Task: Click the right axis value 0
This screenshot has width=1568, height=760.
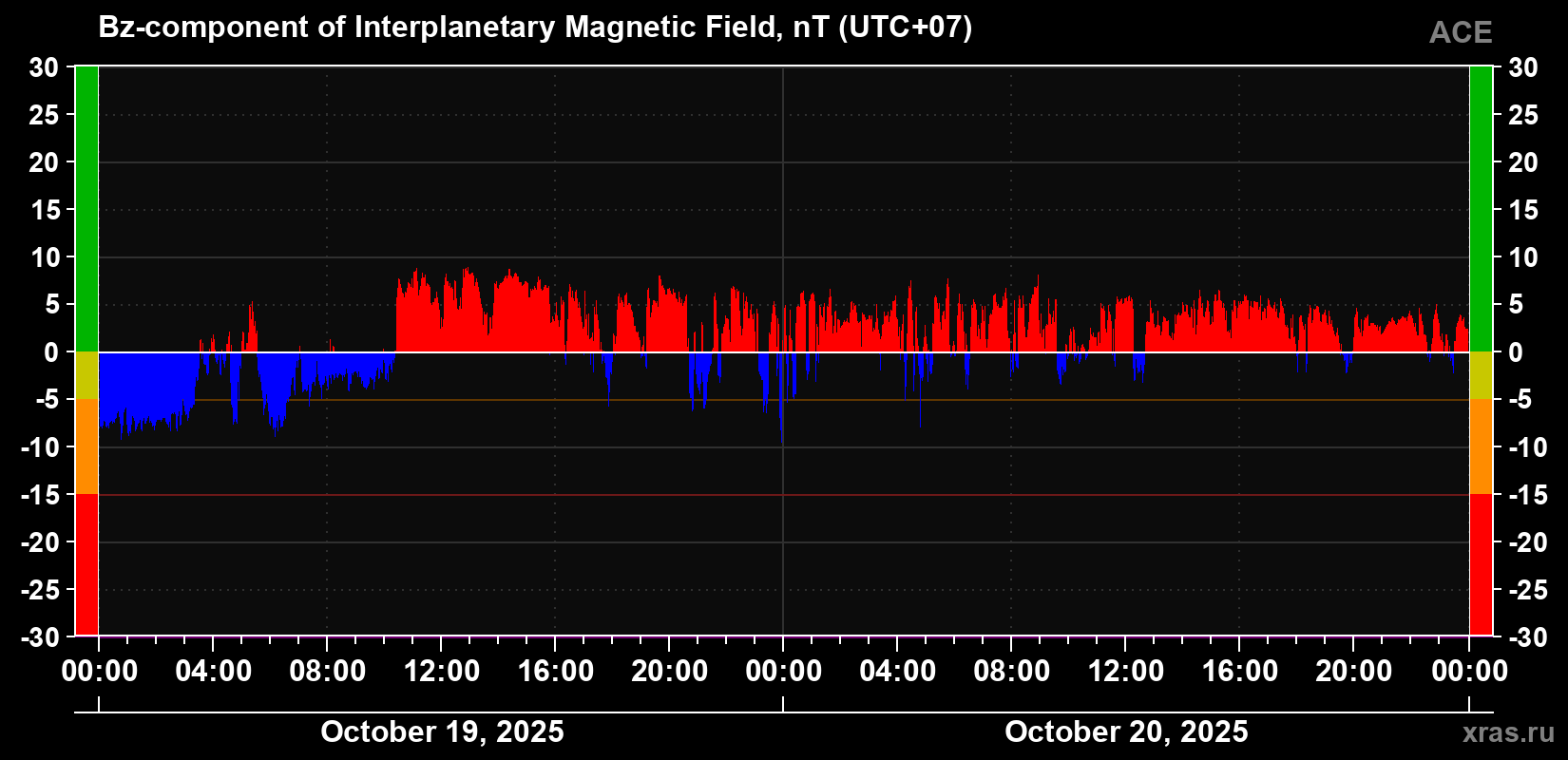Action: pos(1515,352)
